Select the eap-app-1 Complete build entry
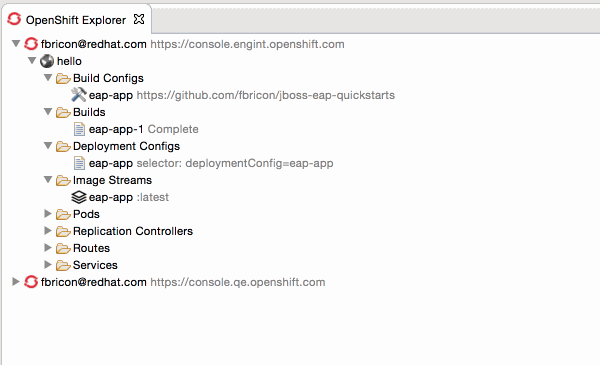Viewport: 600px width, 365px height. coord(143,129)
